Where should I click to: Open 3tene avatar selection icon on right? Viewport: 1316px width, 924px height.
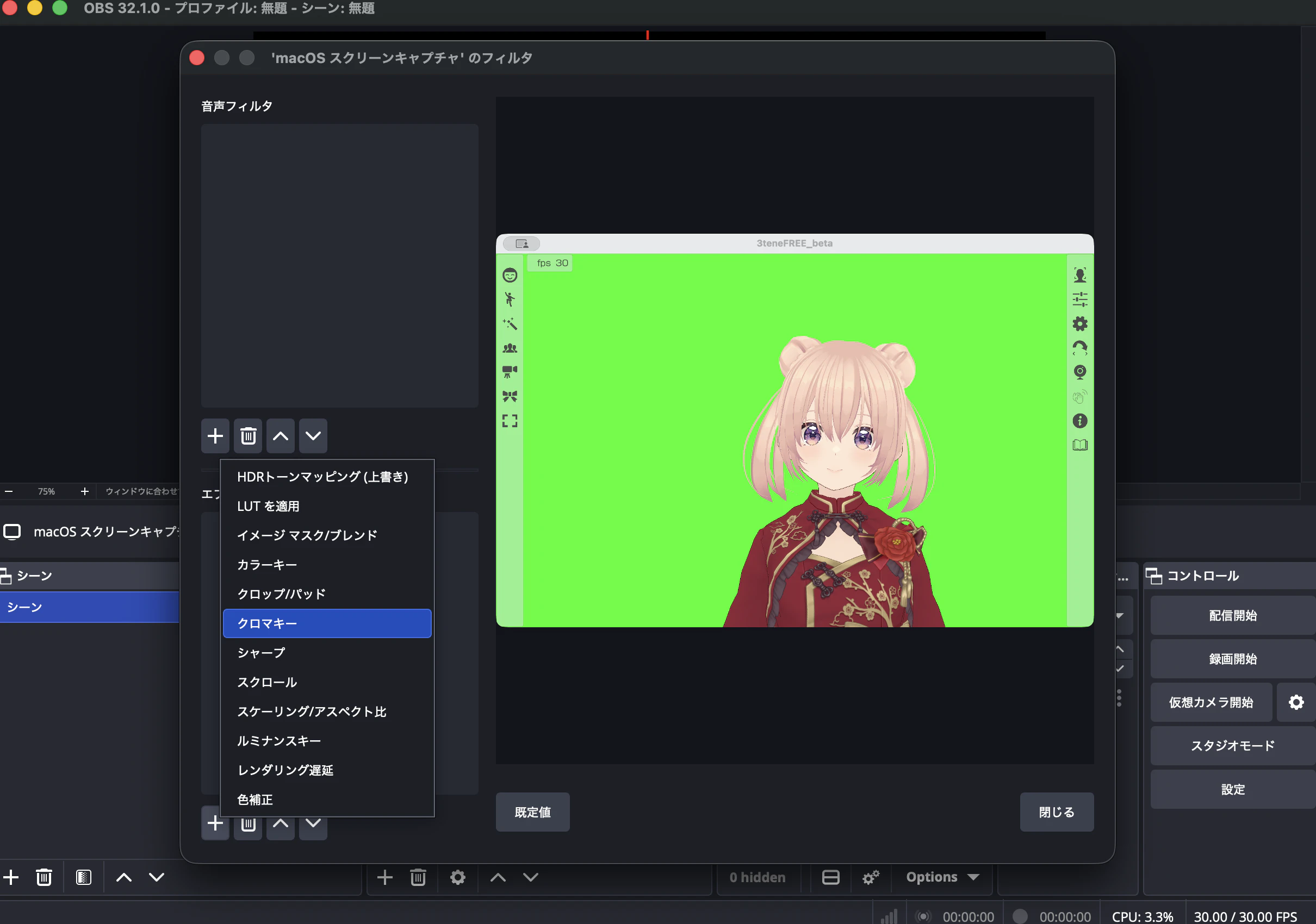(x=1080, y=276)
